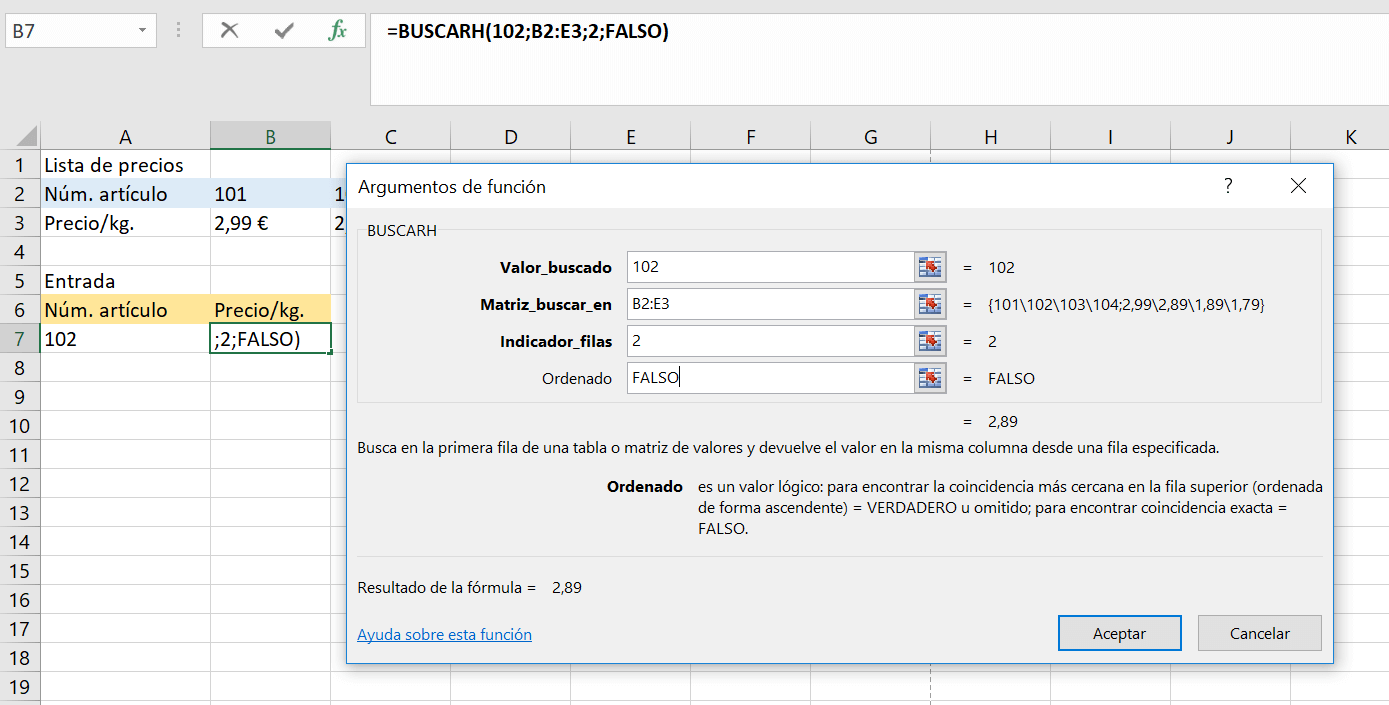The image size is (1389, 705).
Task: Open the Name Box dropdown arrow
Action: [x=141, y=32]
